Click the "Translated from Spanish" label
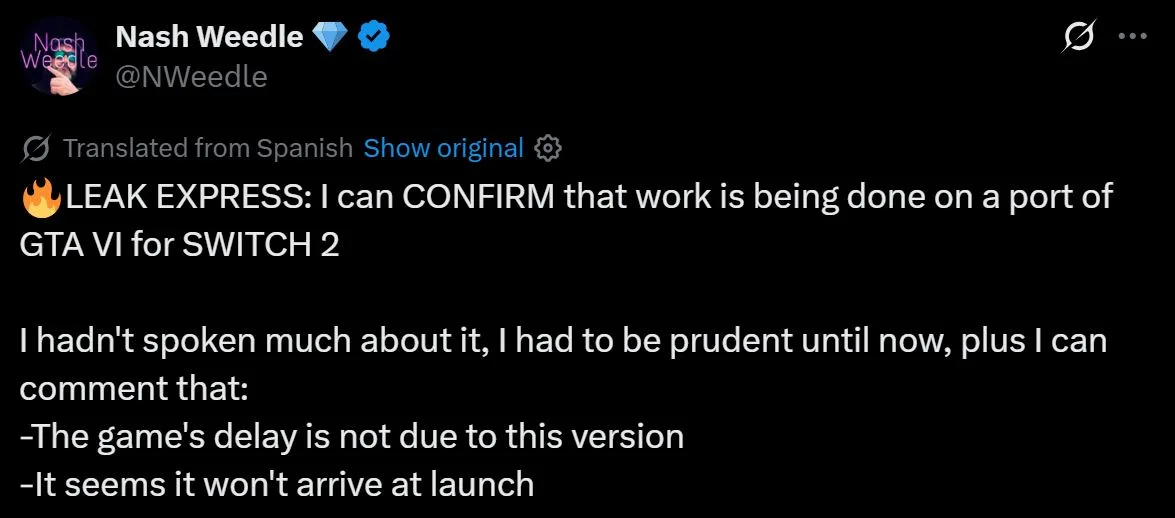 coord(208,149)
